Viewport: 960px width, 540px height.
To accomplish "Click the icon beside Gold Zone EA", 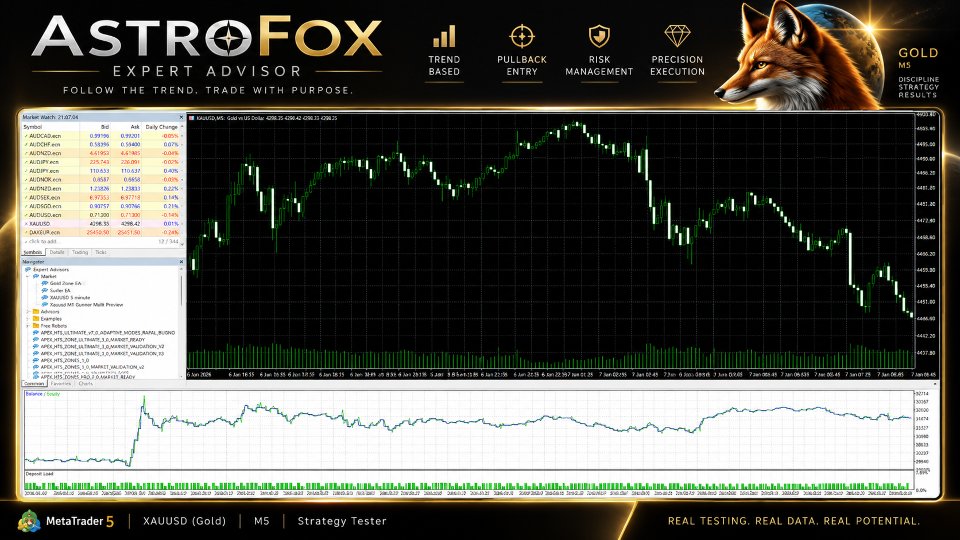I will pos(45,283).
